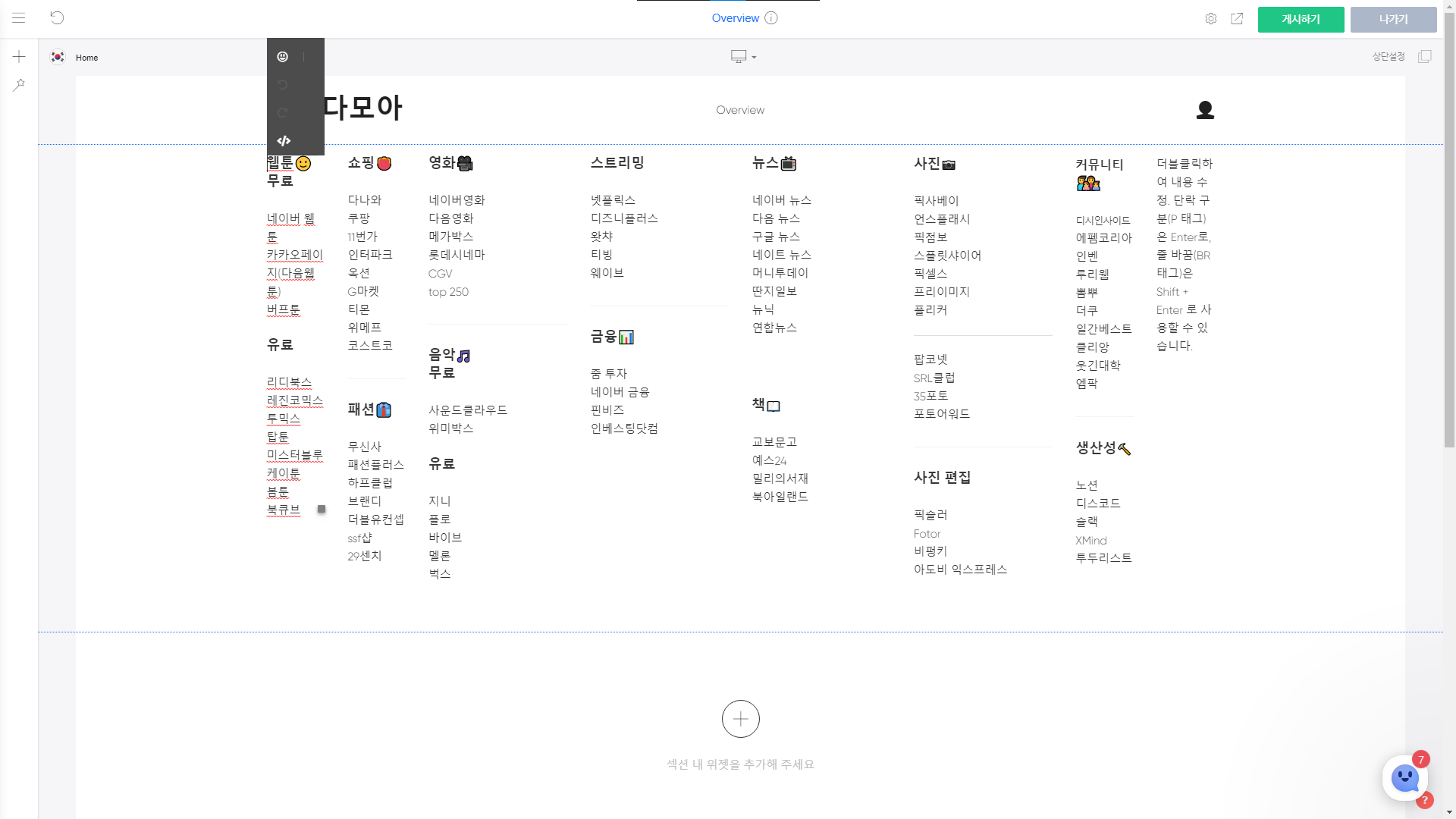Image resolution: width=1456 pixels, height=819 pixels.
Task: Open preview in new window icon
Action: click(1237, 19)
